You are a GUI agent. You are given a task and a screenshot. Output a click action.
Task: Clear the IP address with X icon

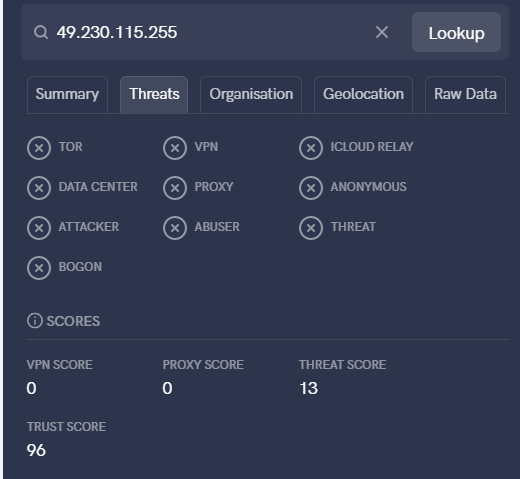(382, 32)
